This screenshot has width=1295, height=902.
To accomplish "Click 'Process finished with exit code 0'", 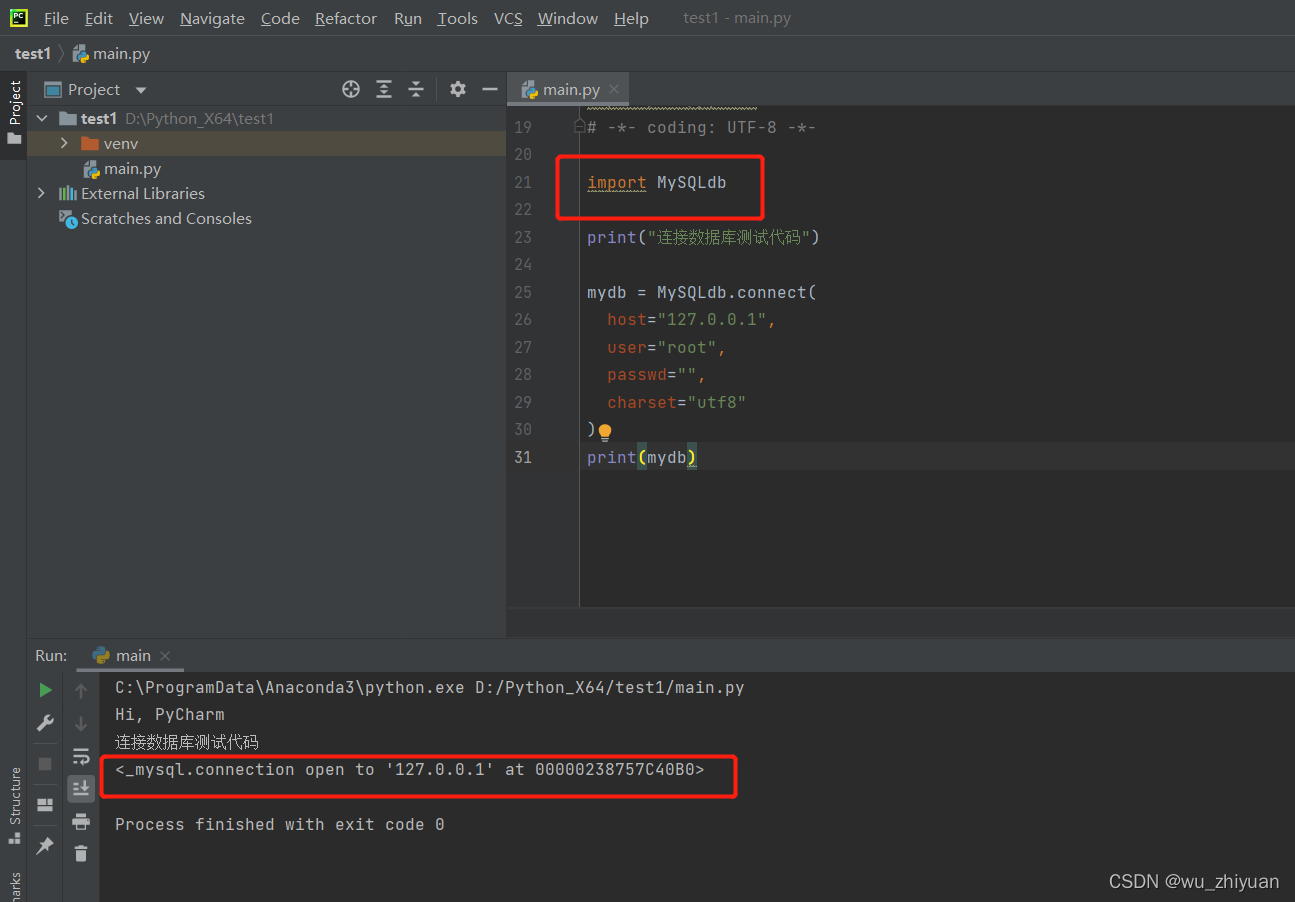I will (x=279, y=824).
